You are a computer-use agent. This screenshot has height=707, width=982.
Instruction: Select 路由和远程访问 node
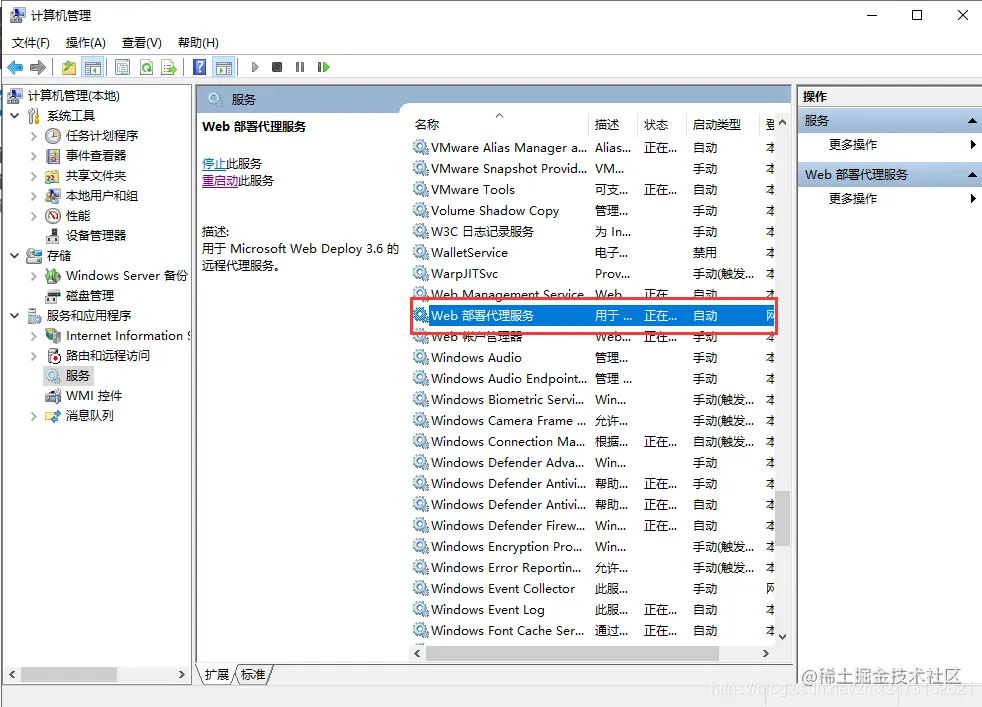tap(108, 356)
